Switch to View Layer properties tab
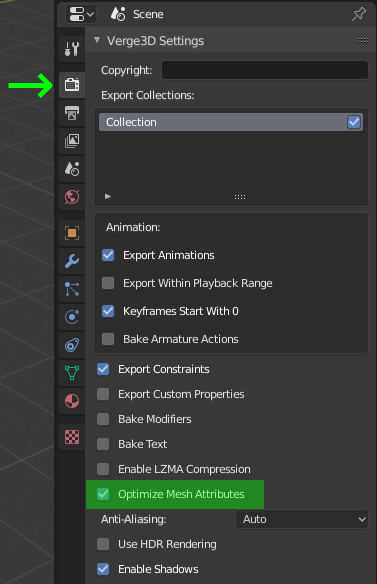This screenshot has height=584, width=377. [x=72, y=141]
